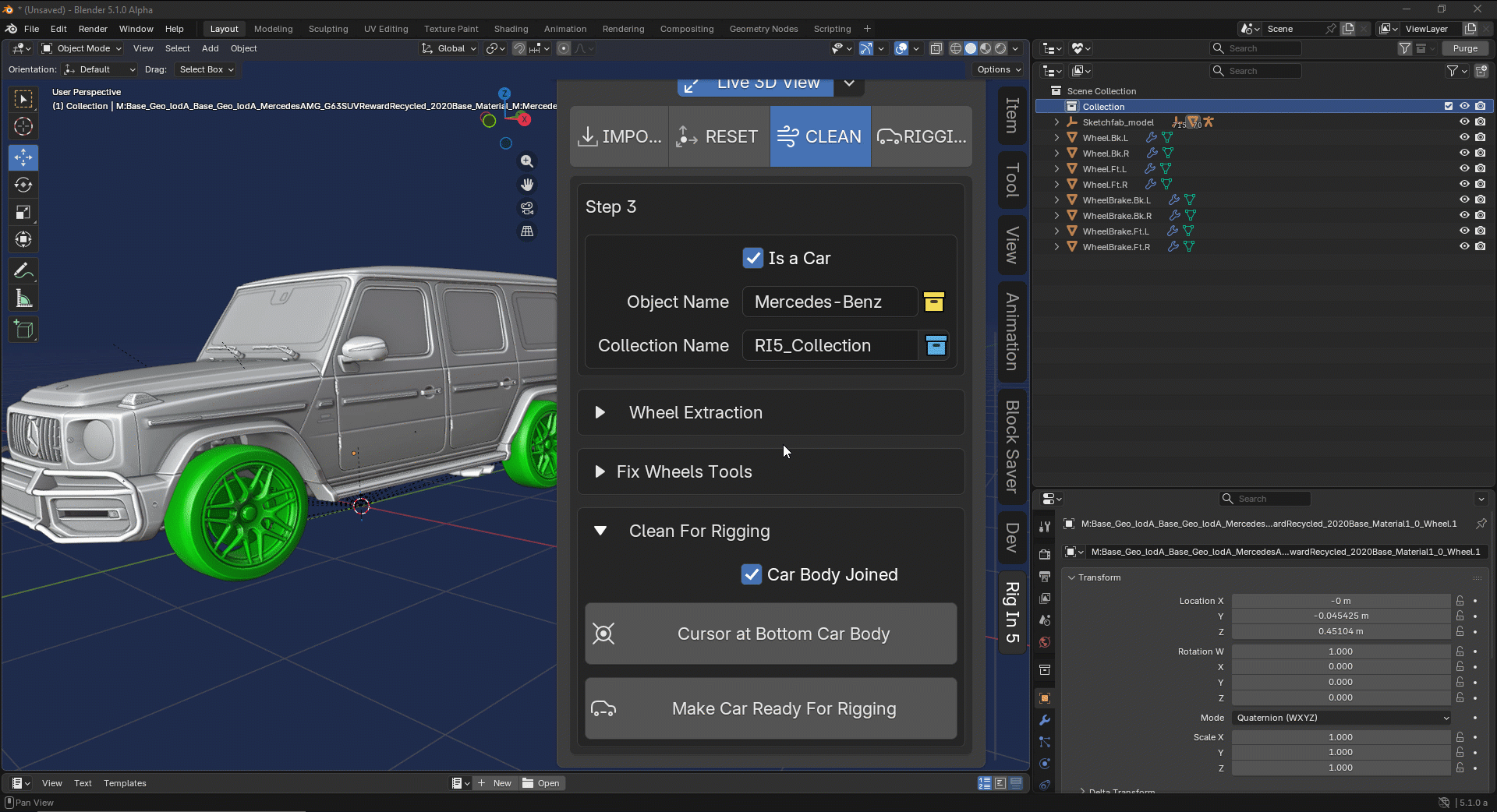Select the Measure tool
The height and width of the screenshot is (812, 1497).
coord(23,299)
